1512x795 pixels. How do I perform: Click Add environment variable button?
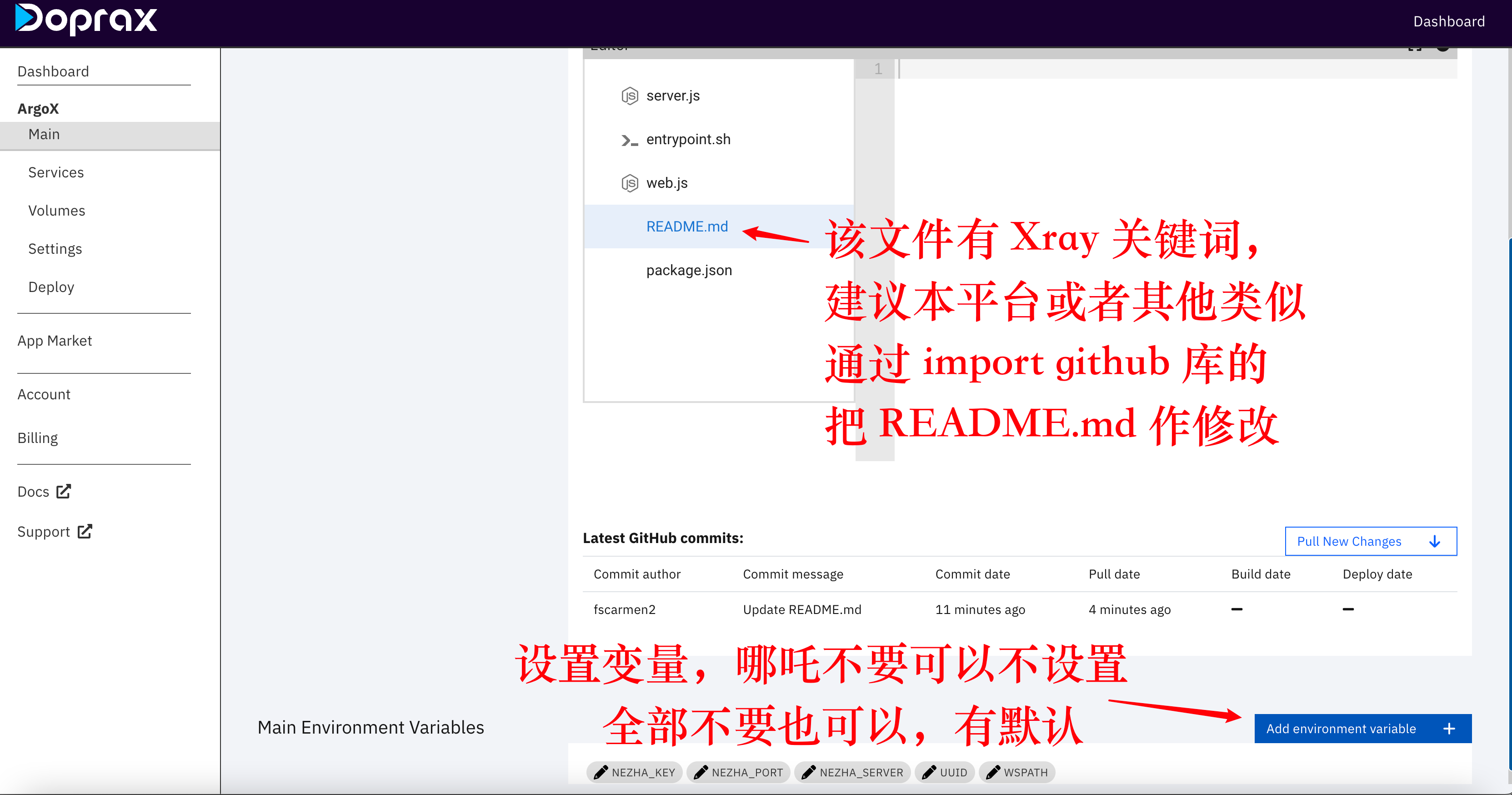[1363, 729]
